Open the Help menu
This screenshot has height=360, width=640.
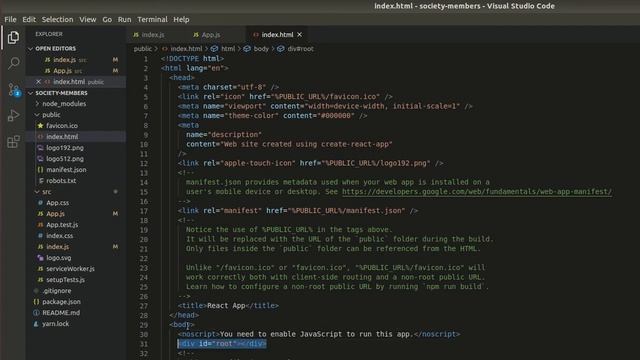(x=181, y=20)
